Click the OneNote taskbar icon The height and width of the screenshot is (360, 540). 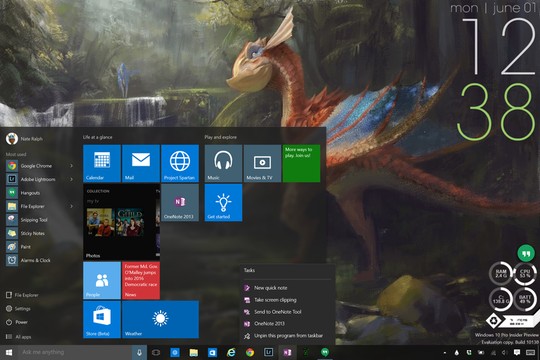pos(287,352)
